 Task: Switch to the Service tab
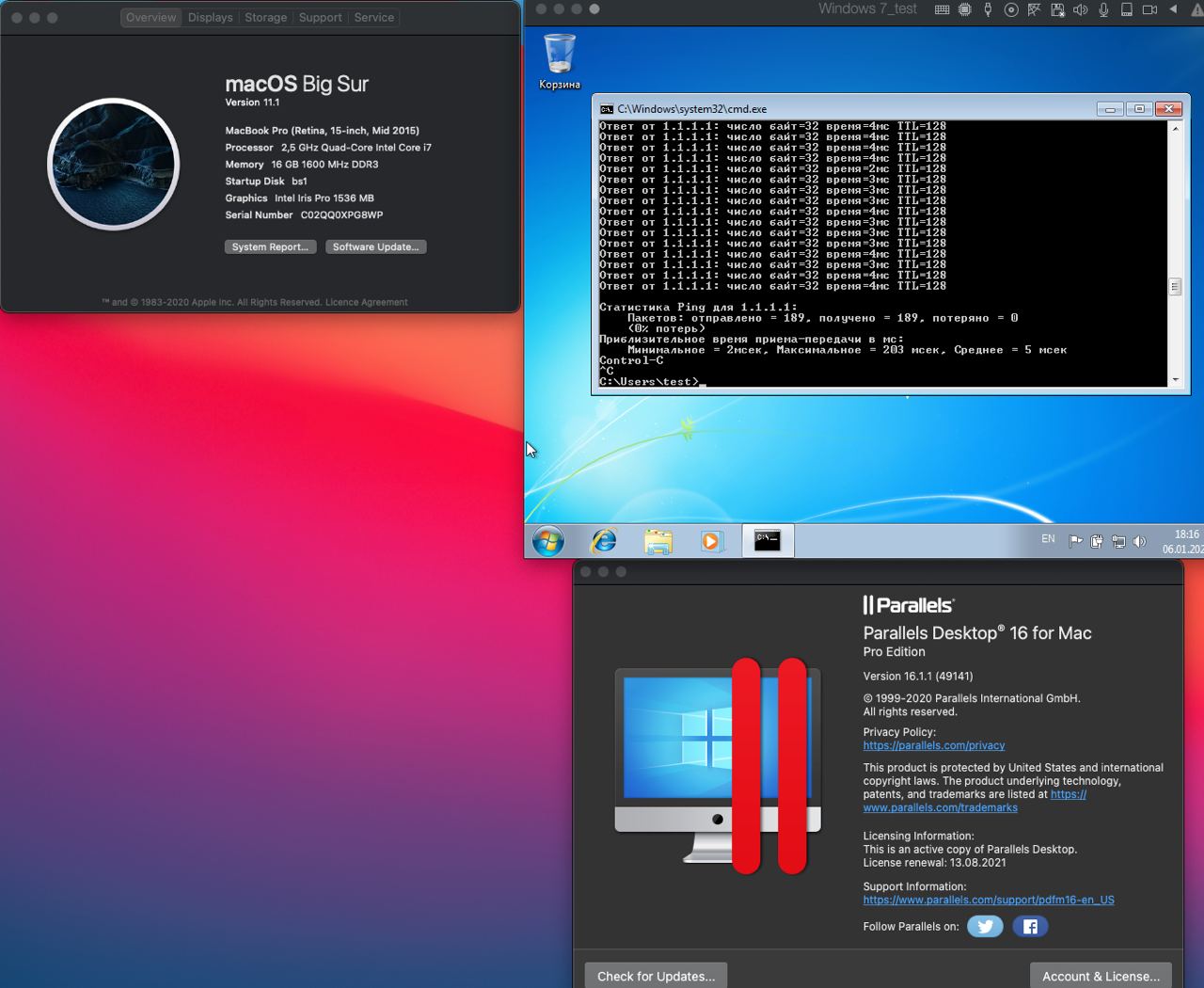[x=373, y=18]
